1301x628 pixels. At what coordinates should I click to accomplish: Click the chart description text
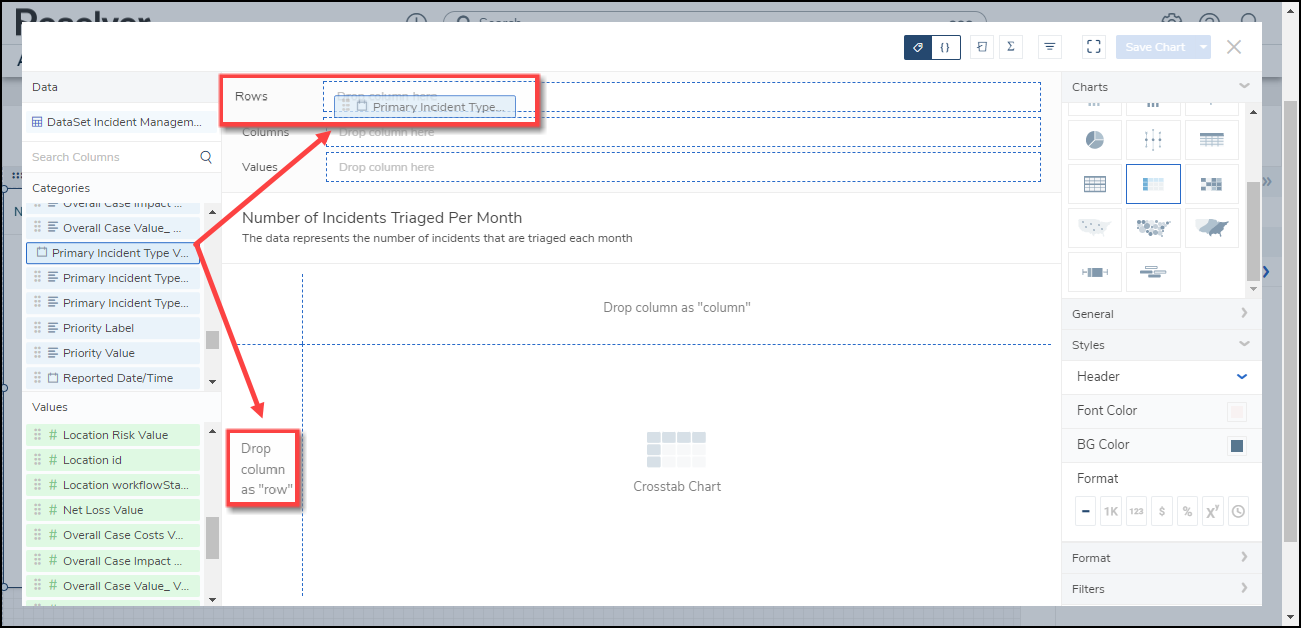[437, 238]
